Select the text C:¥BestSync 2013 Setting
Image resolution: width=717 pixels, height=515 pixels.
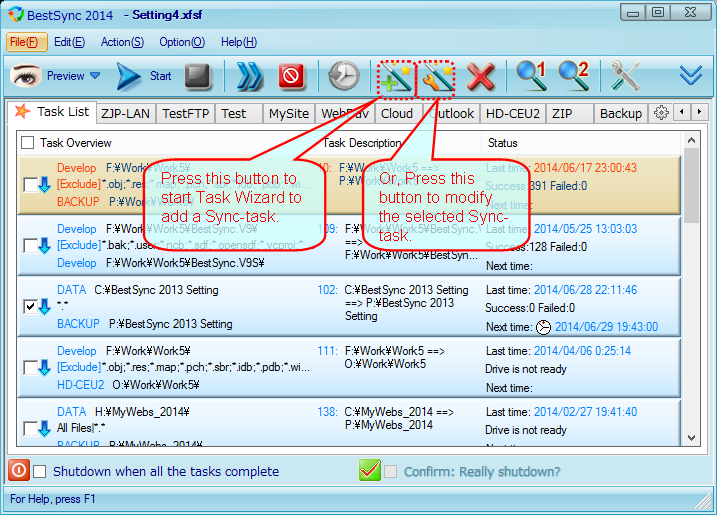[156, 290]
